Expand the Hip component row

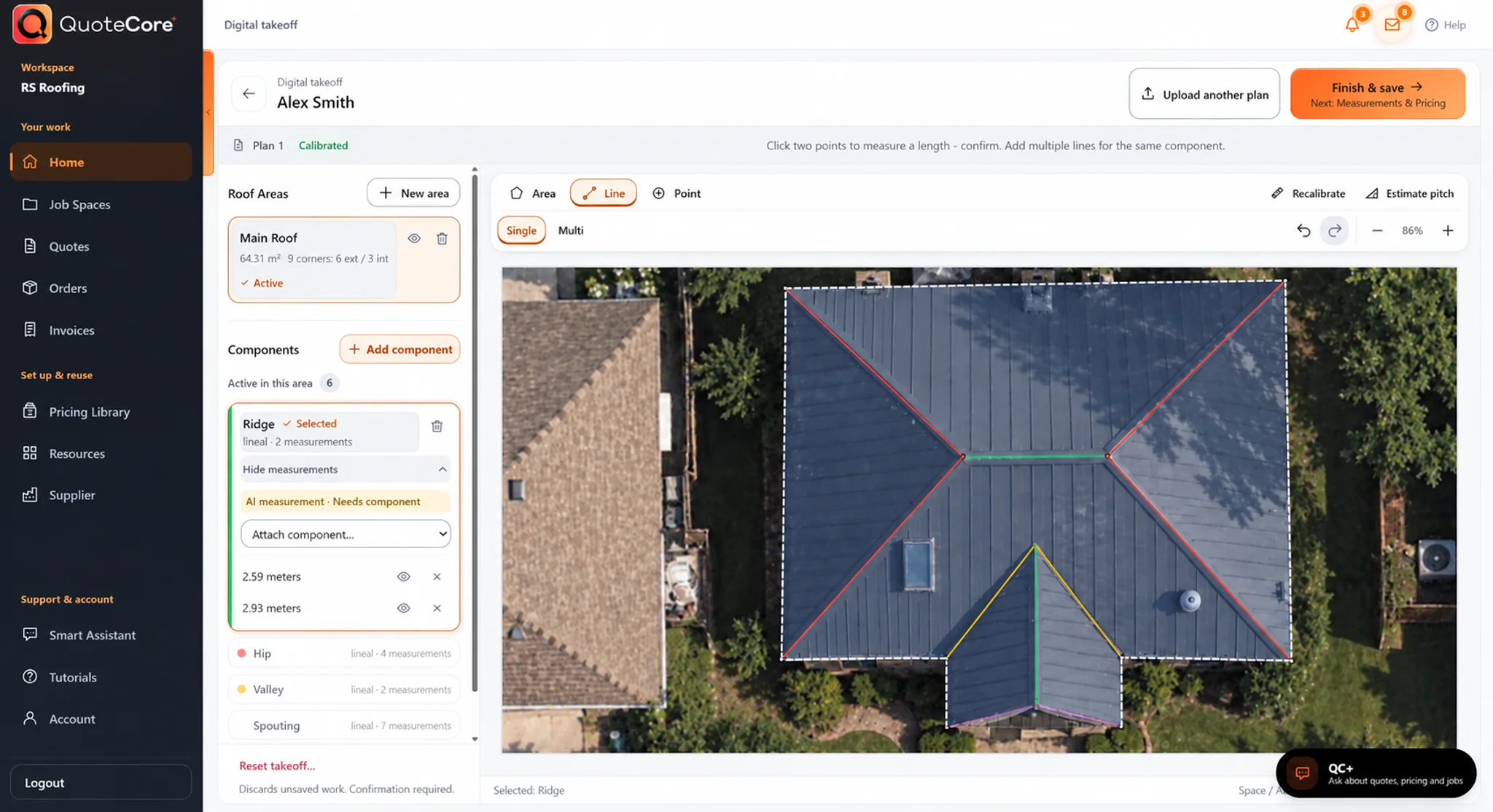(344, 653)
